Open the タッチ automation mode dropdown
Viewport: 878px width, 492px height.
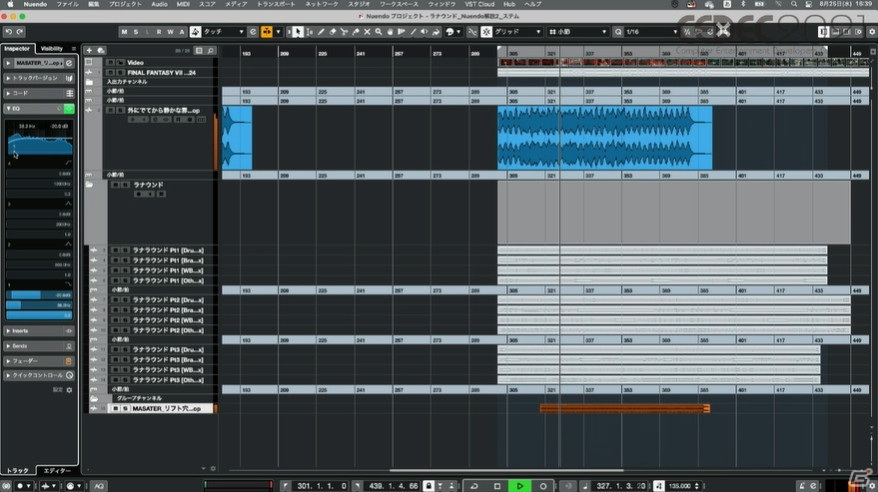223,32
